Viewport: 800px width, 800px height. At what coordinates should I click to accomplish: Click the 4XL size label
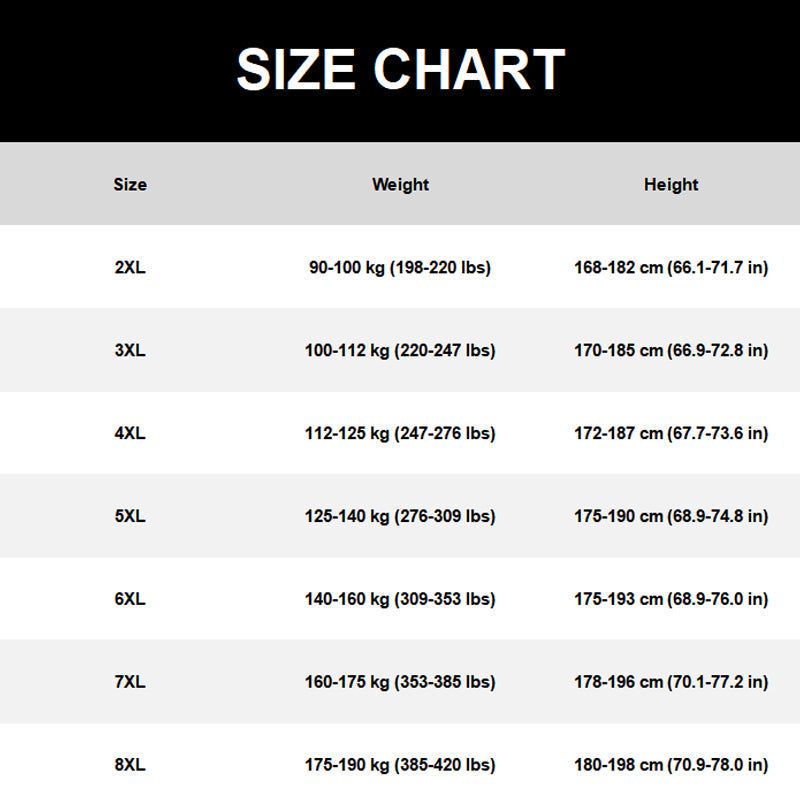point(130,433)
